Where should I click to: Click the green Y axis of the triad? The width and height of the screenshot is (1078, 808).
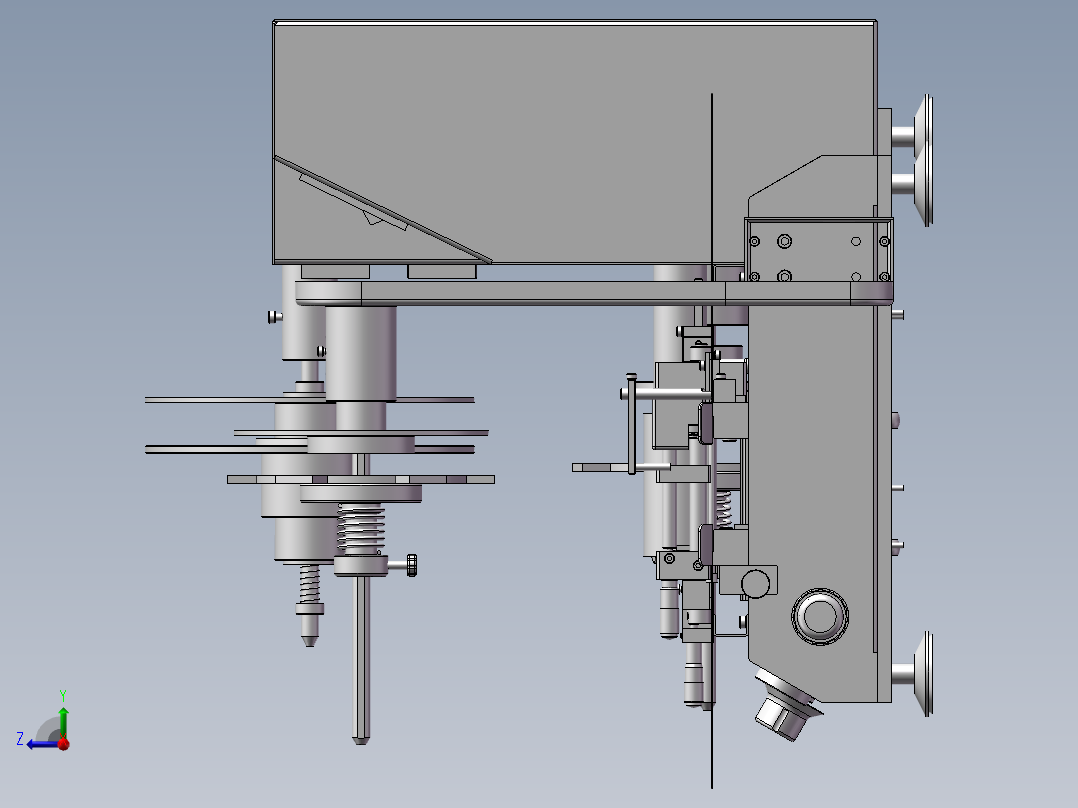[63, 722]
